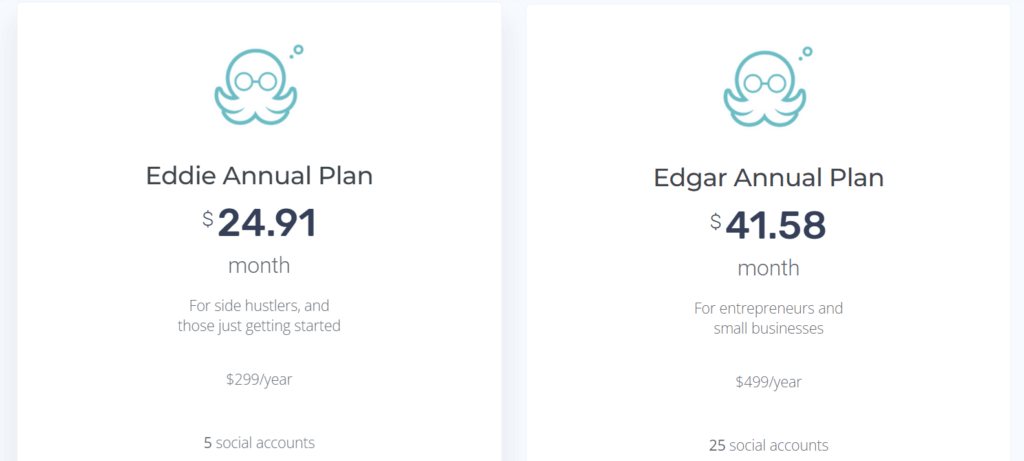This screenshot has width=1024, height=461.
Task: Click the 24.91 monthly price
Action: (267, 223)
